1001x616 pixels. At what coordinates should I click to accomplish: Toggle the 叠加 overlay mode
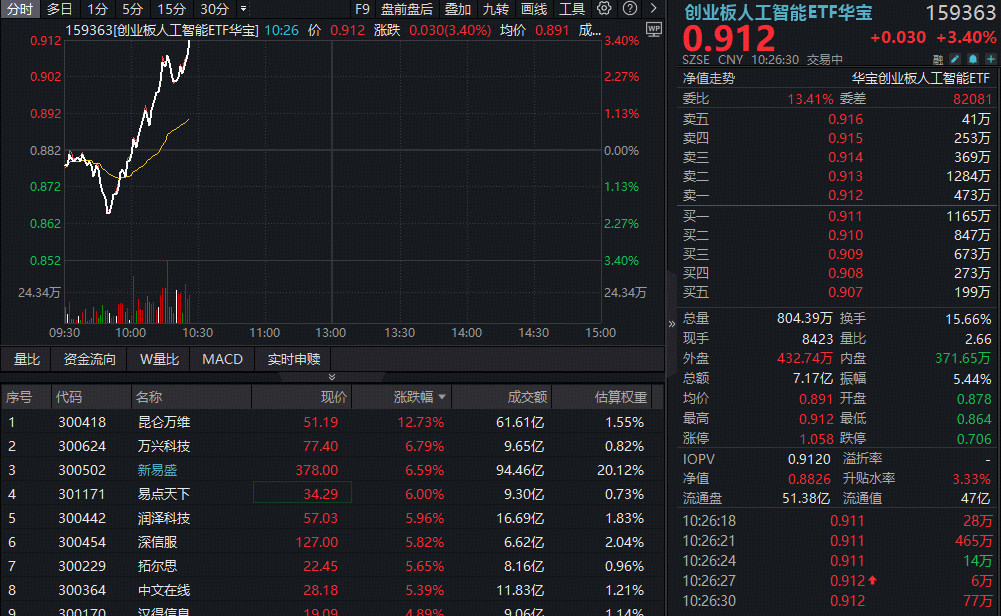[x=457, y=8]
